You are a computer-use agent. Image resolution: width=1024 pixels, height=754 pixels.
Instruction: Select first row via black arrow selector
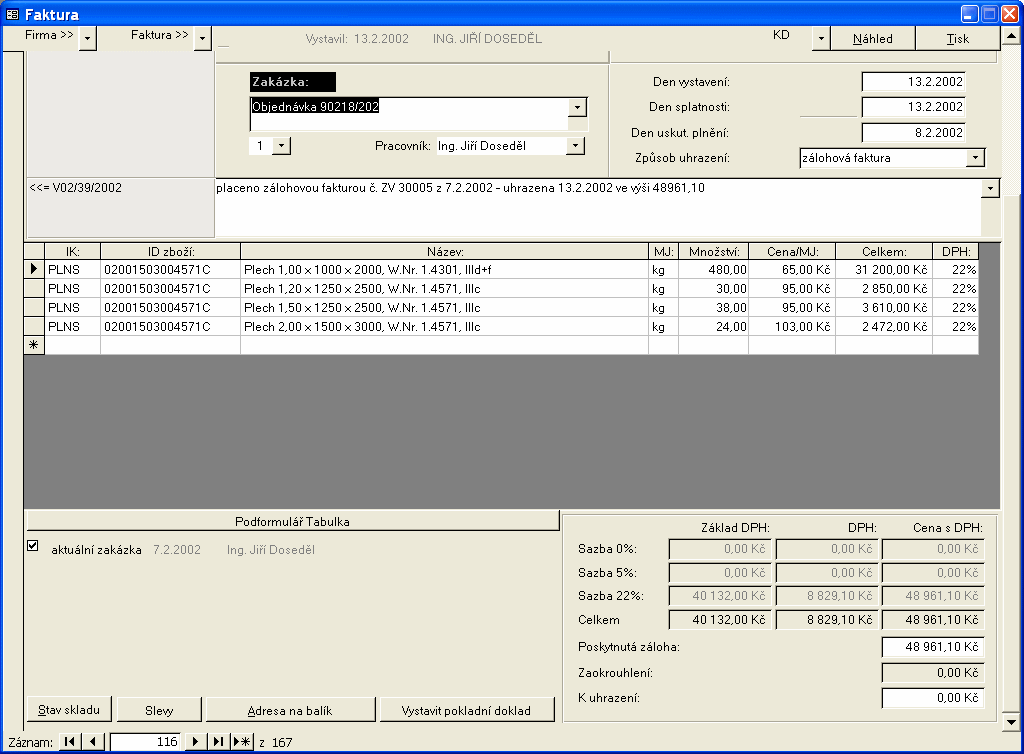click(x=34, y=269)
